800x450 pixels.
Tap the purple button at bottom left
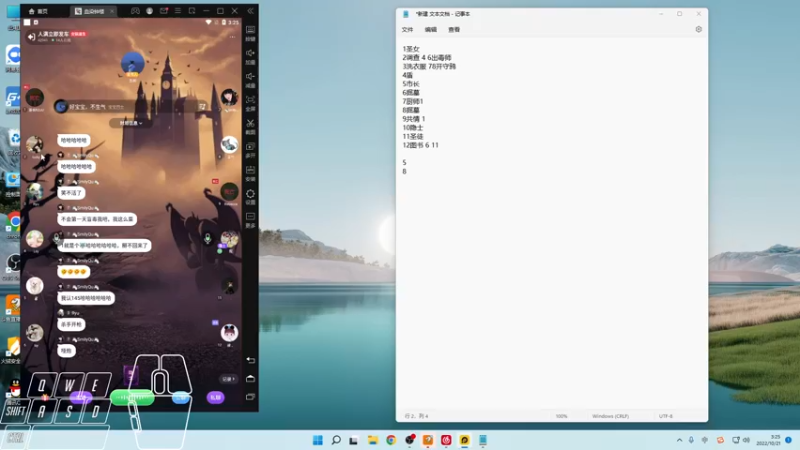81,396
